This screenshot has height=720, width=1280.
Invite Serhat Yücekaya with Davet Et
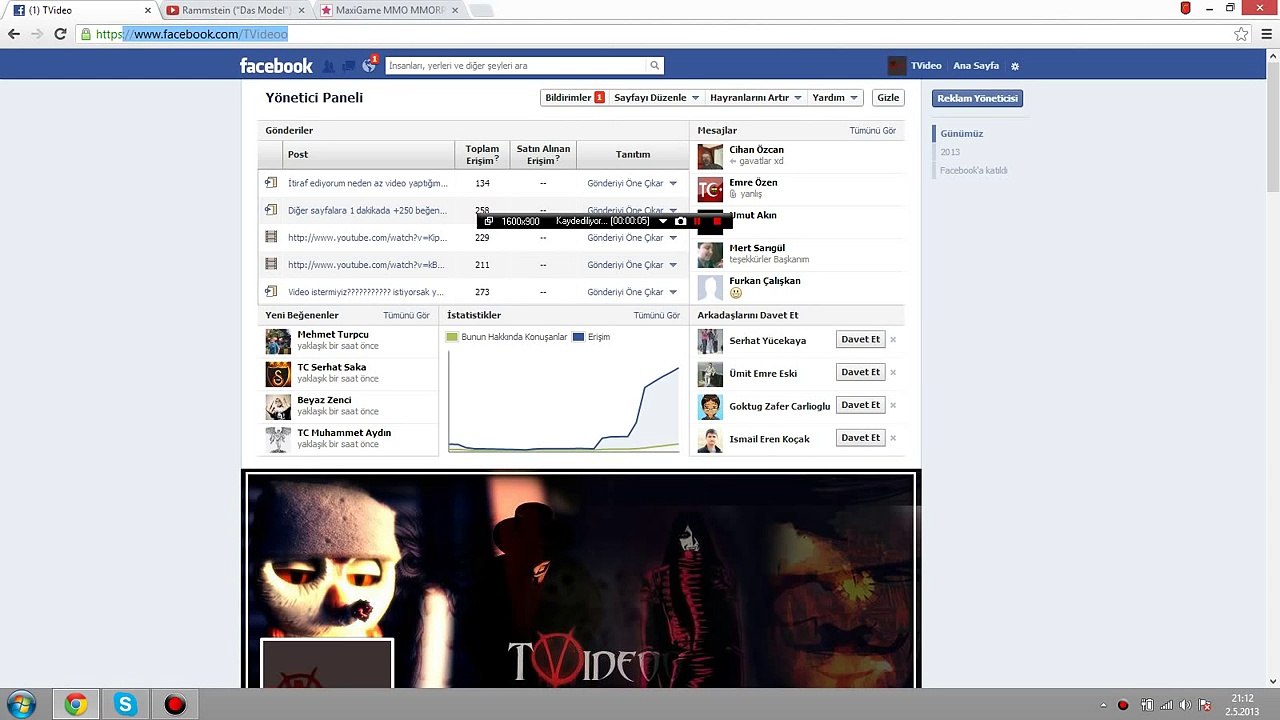tap(861, 340)
